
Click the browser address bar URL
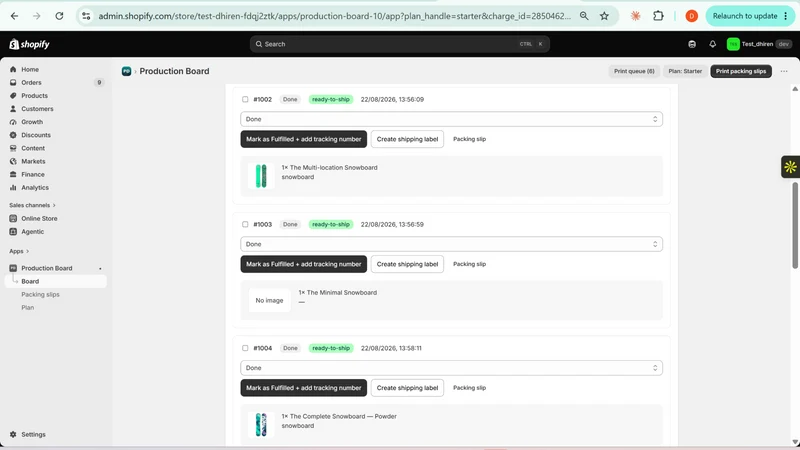[x=334, y=16]
